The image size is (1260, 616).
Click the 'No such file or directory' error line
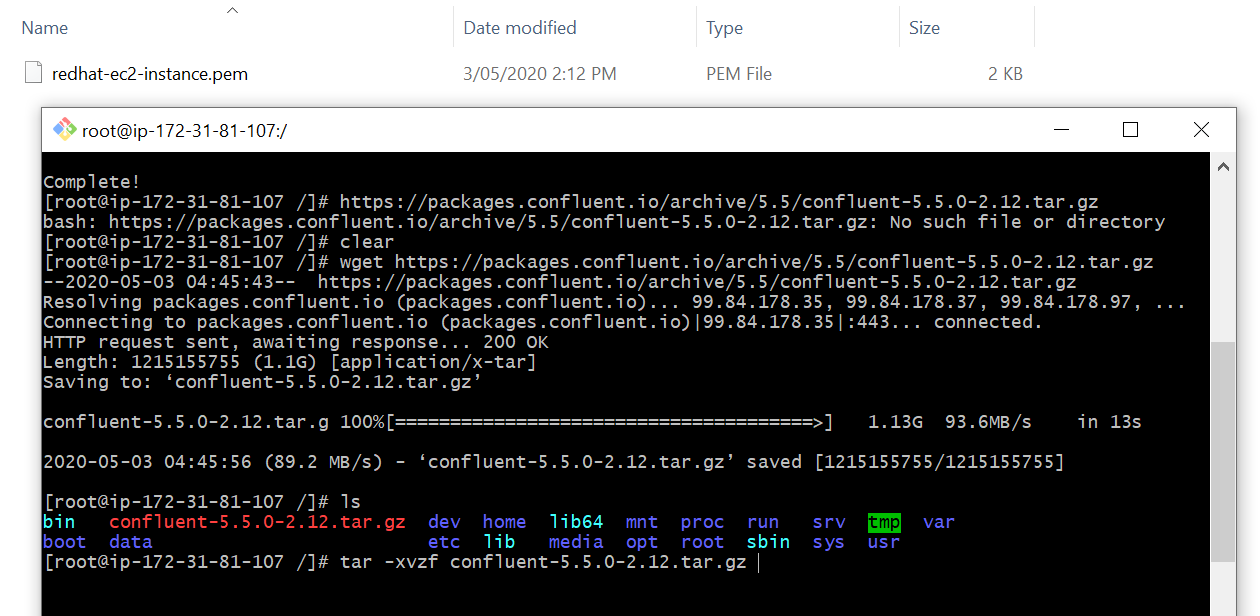click(x=604, y=222)
